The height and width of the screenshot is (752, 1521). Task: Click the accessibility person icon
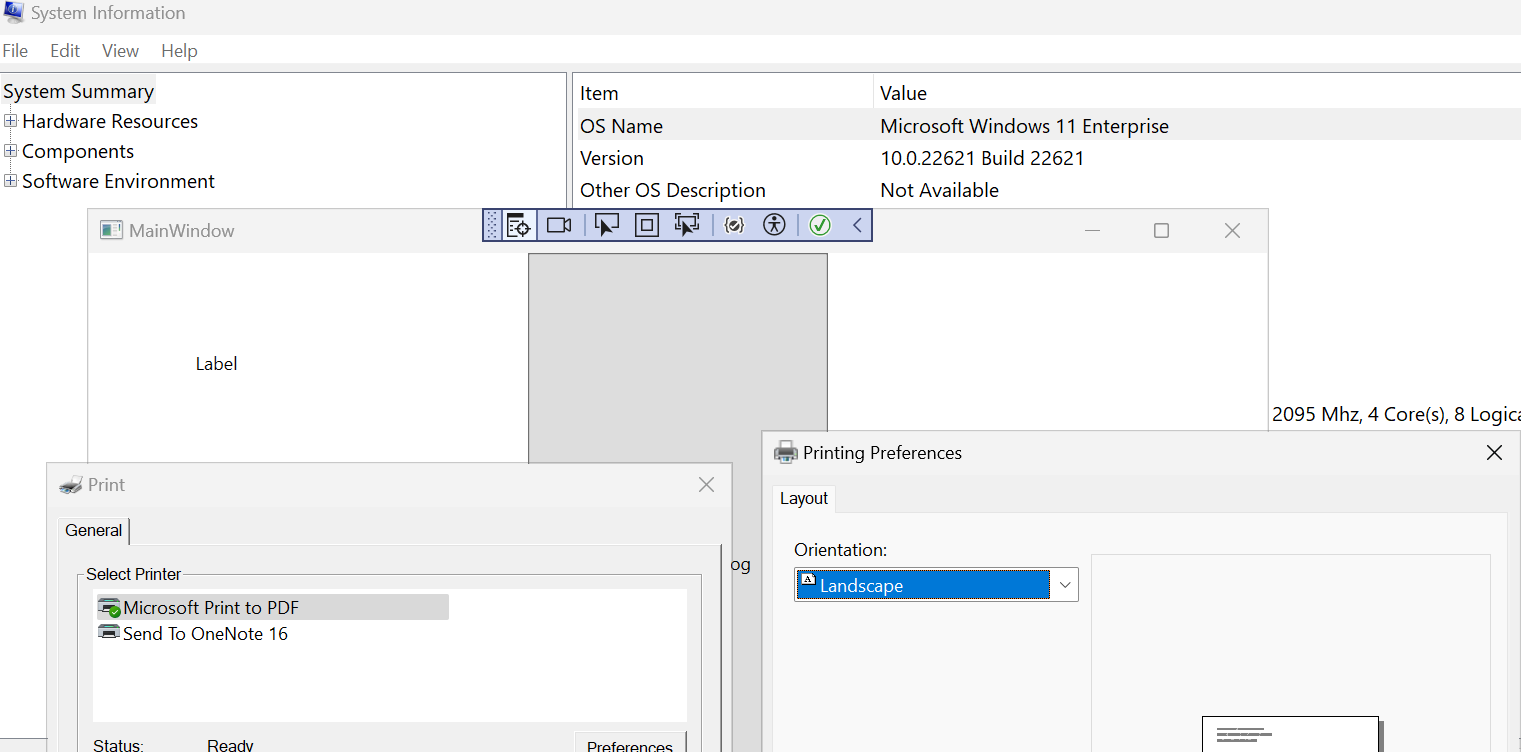[774, 225]
